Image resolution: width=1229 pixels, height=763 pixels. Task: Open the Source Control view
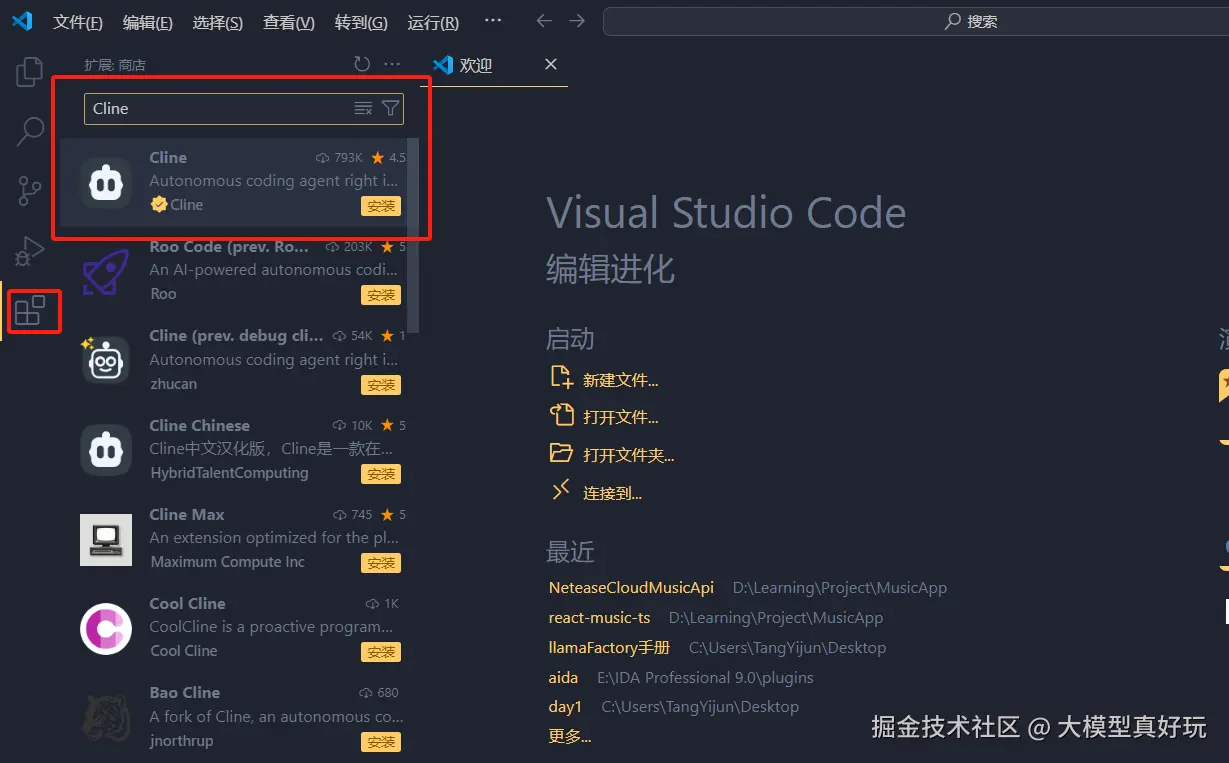click(x=30, y=191)
